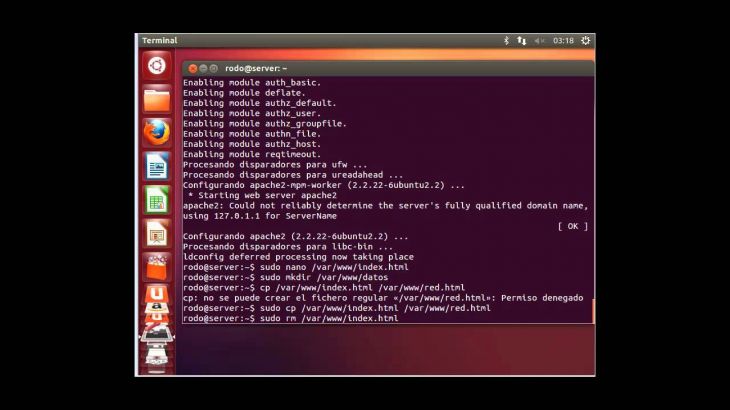
Task: Open the session gear menu
Action: 586,41
